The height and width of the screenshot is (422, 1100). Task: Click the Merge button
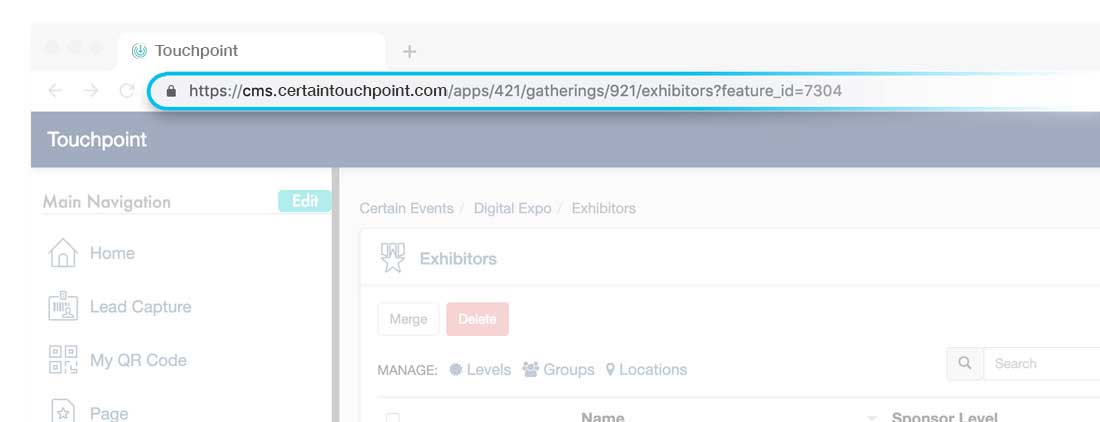point(408,319)
